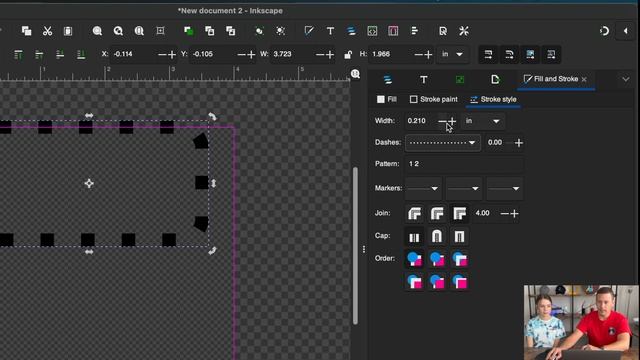Open the start marker dropdown
640x360 pixels.
423,189
